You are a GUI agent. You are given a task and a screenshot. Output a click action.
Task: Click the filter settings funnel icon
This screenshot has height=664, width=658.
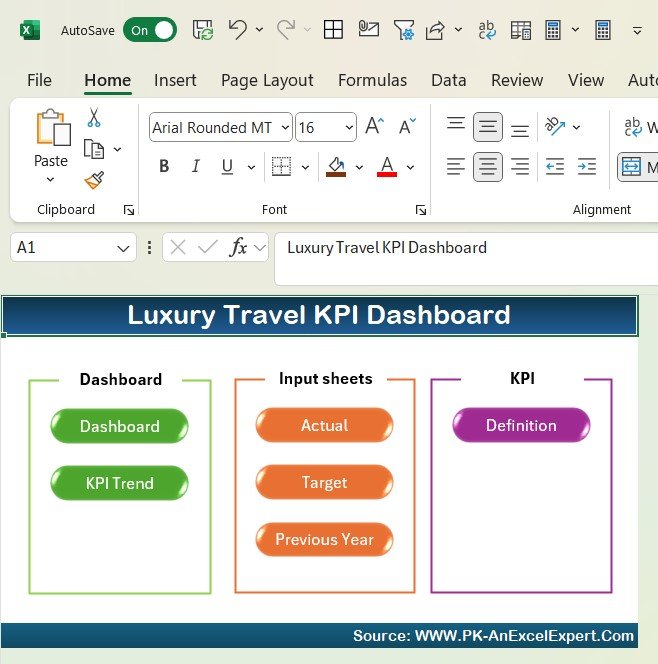(404, 30)
